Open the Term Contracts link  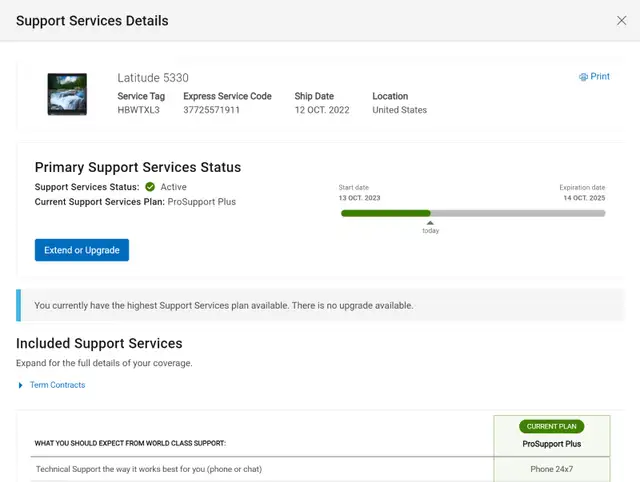point(58,385)
